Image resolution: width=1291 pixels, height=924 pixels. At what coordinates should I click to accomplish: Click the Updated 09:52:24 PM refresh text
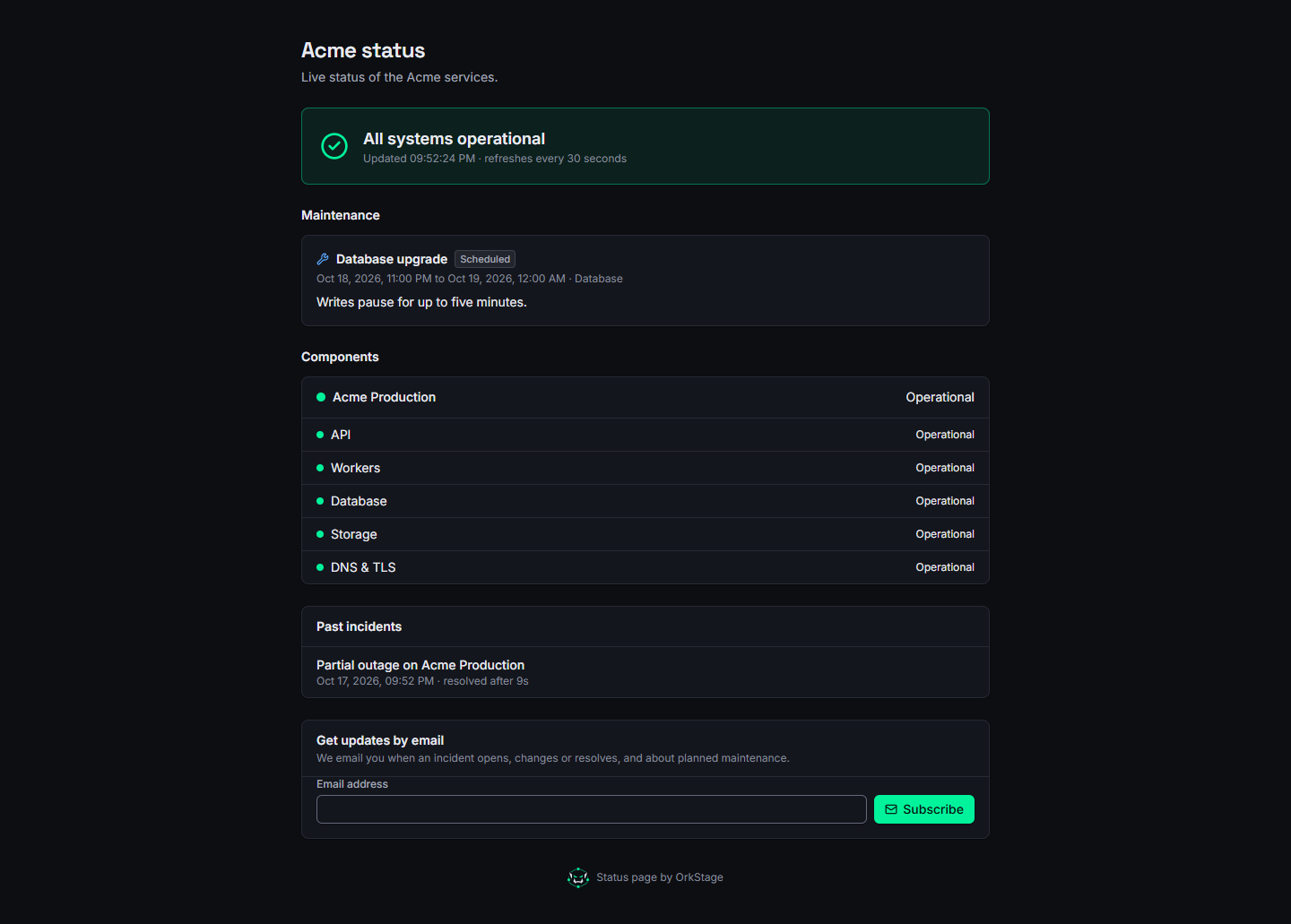click(x=495, y=159)
